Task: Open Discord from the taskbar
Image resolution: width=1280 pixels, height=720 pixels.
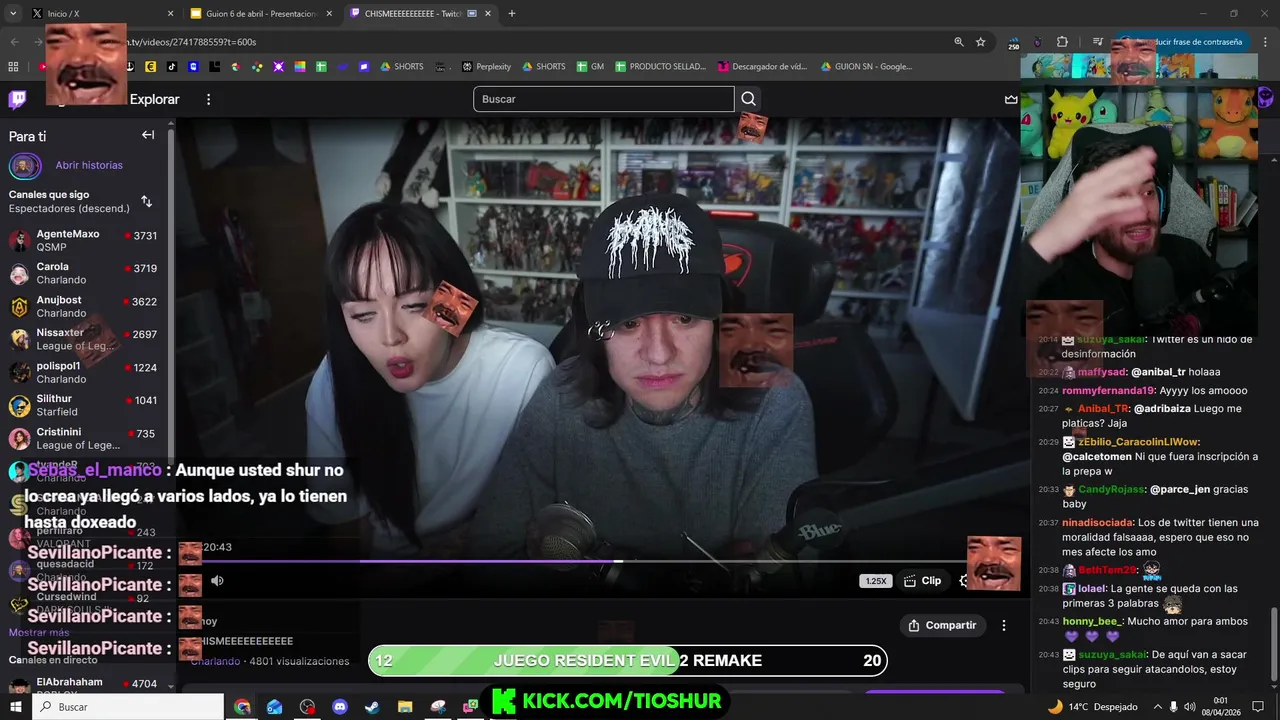Action: pos(339,707)
